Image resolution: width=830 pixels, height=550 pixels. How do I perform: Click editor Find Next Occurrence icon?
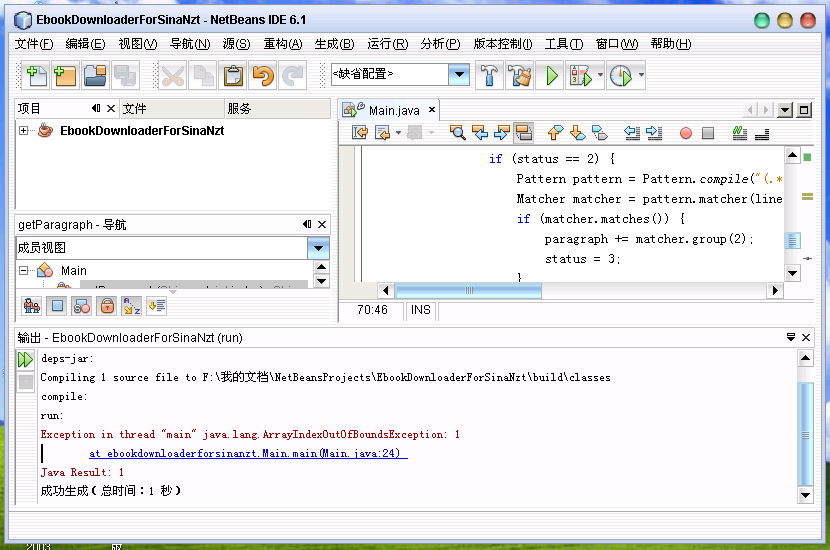pyautogui.click(x=501, y=133)
